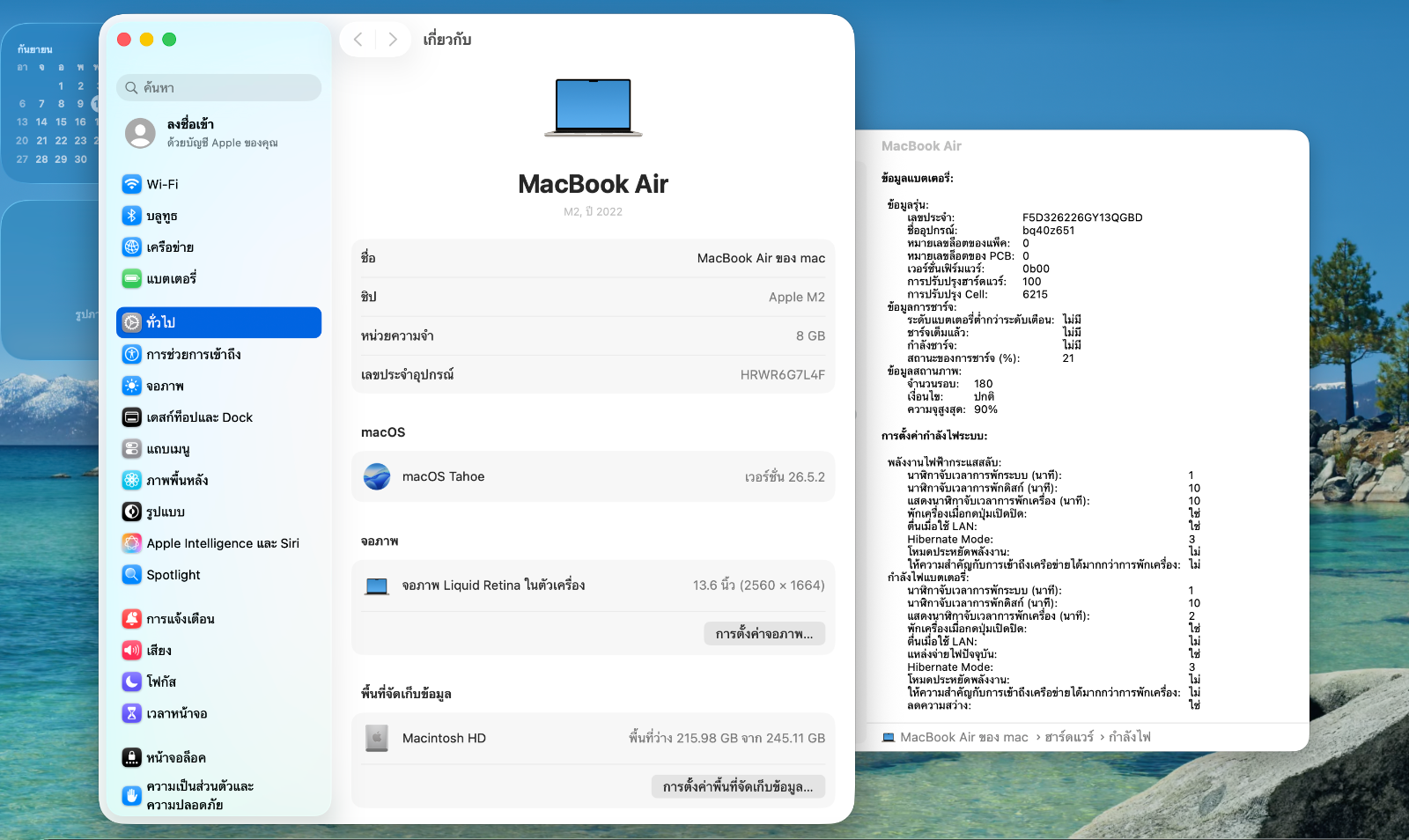Click the sign-in profile avatar icon

tap(140, 133)
